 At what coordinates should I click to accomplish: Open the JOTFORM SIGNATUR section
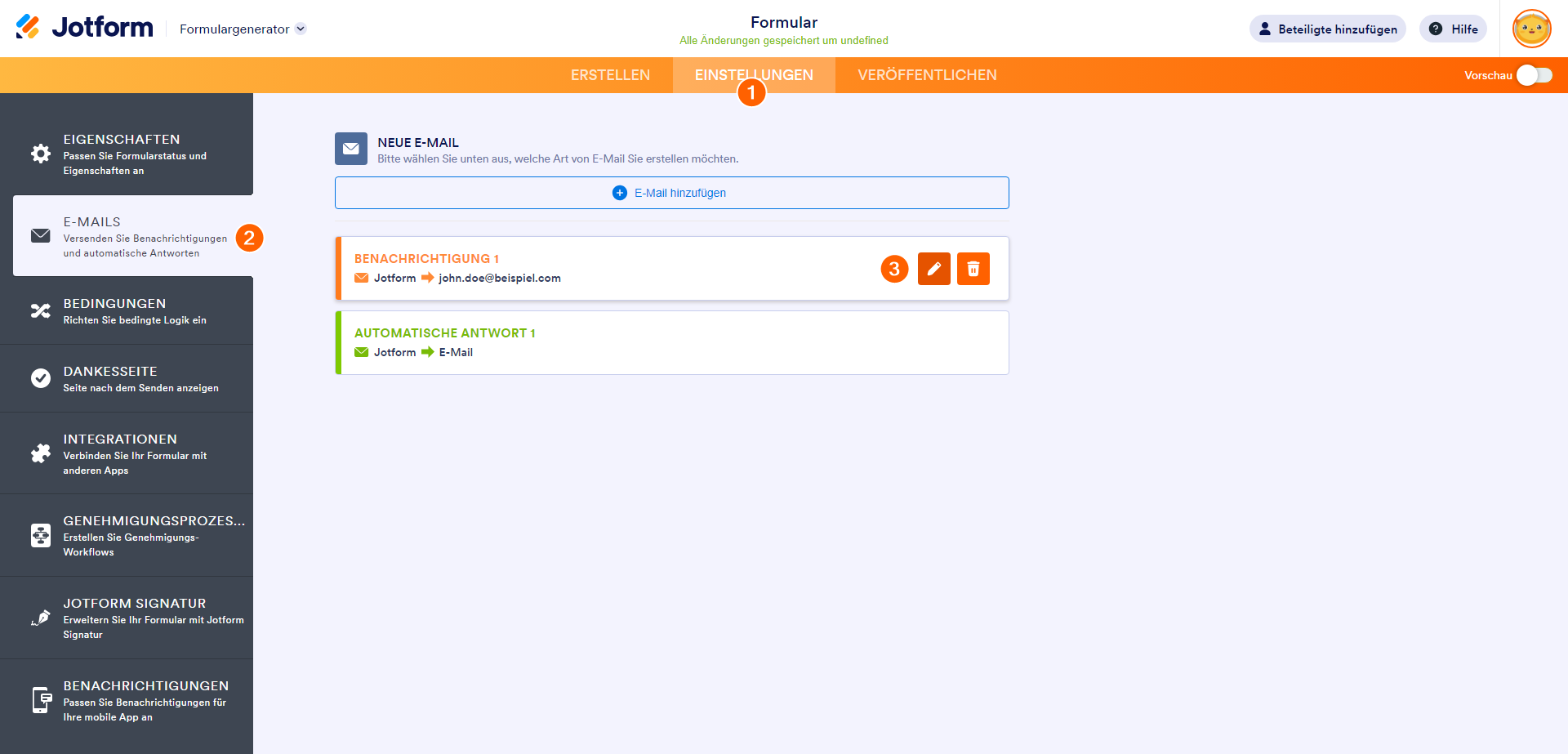click(x=127, y=618)
